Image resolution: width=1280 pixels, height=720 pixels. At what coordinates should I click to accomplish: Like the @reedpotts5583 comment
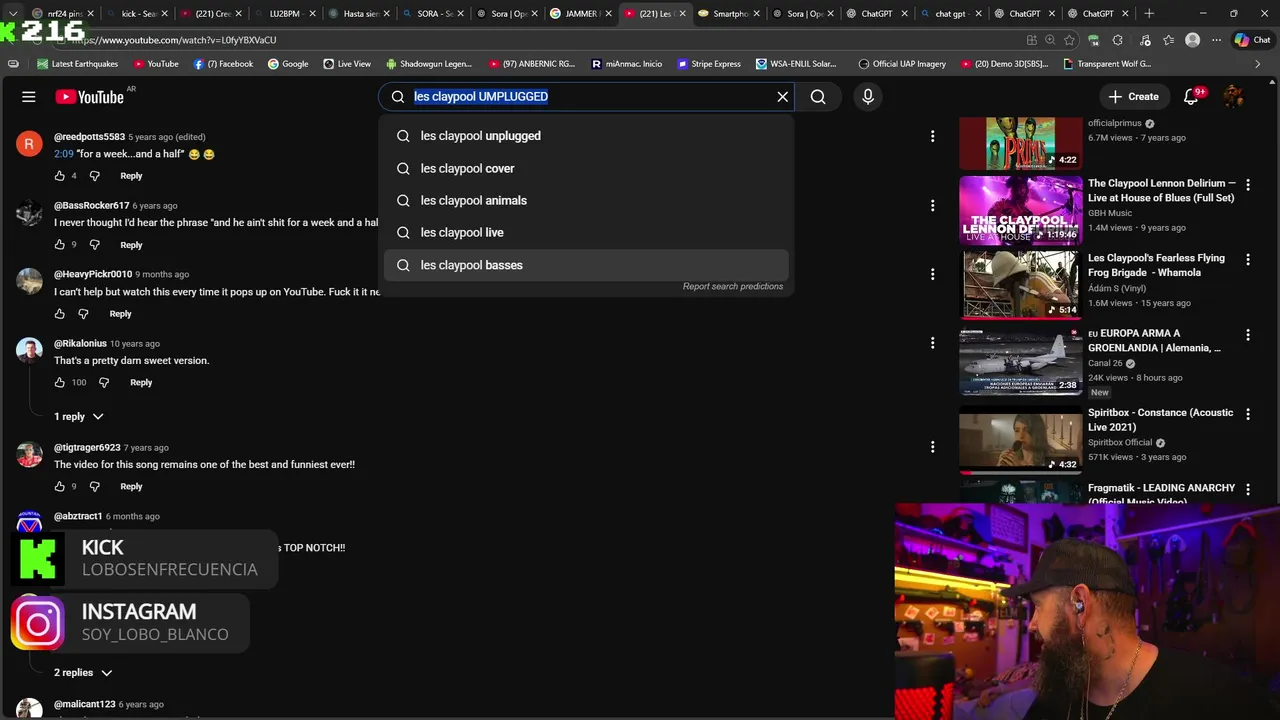(60, 176)
